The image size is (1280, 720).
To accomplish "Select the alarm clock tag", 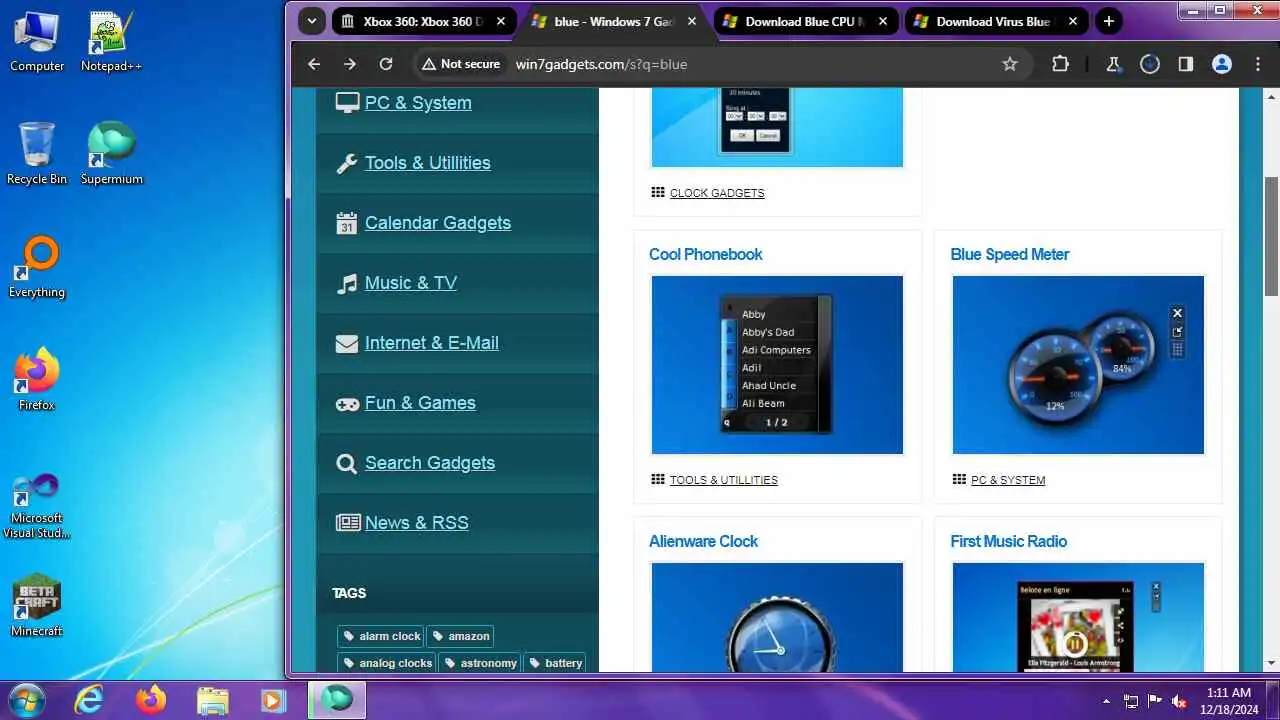I will 380,636.
